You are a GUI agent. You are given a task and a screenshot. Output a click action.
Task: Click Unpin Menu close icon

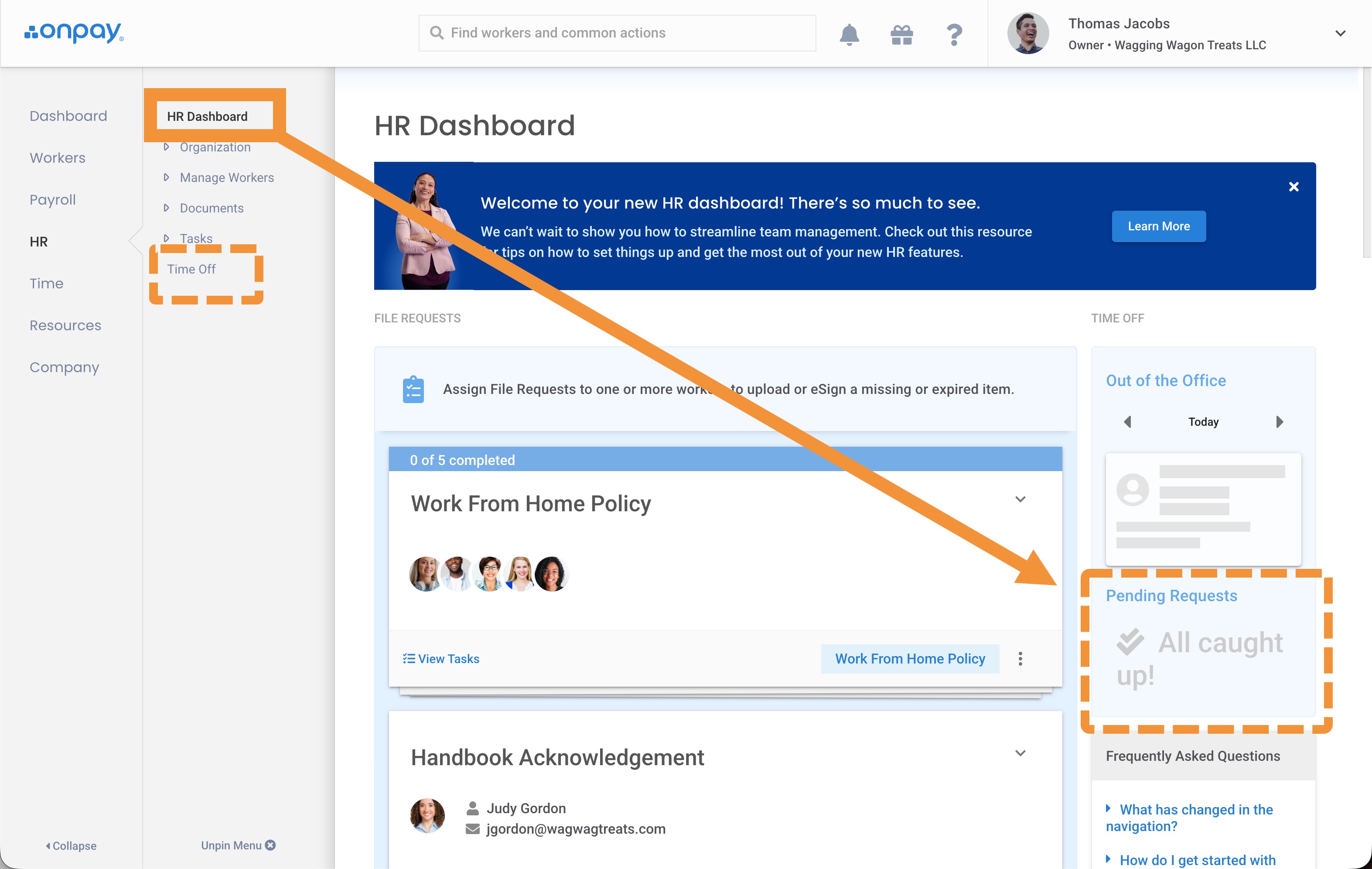(x=271, y=845)
